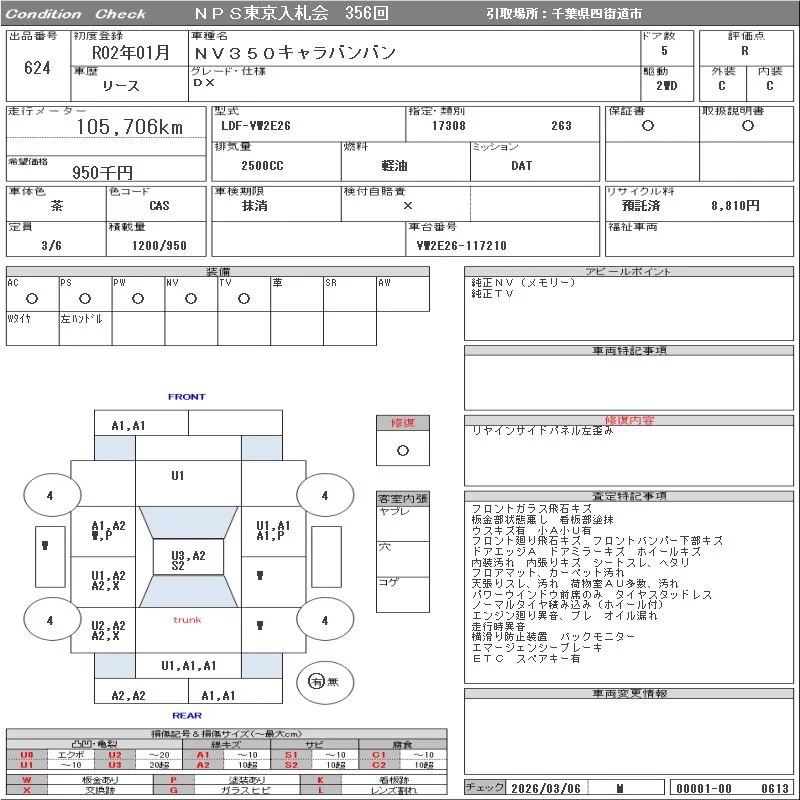Click fuel type '軽油'
Image resolution: width=800 pixels, height=800 pixels.
point(394,165)
